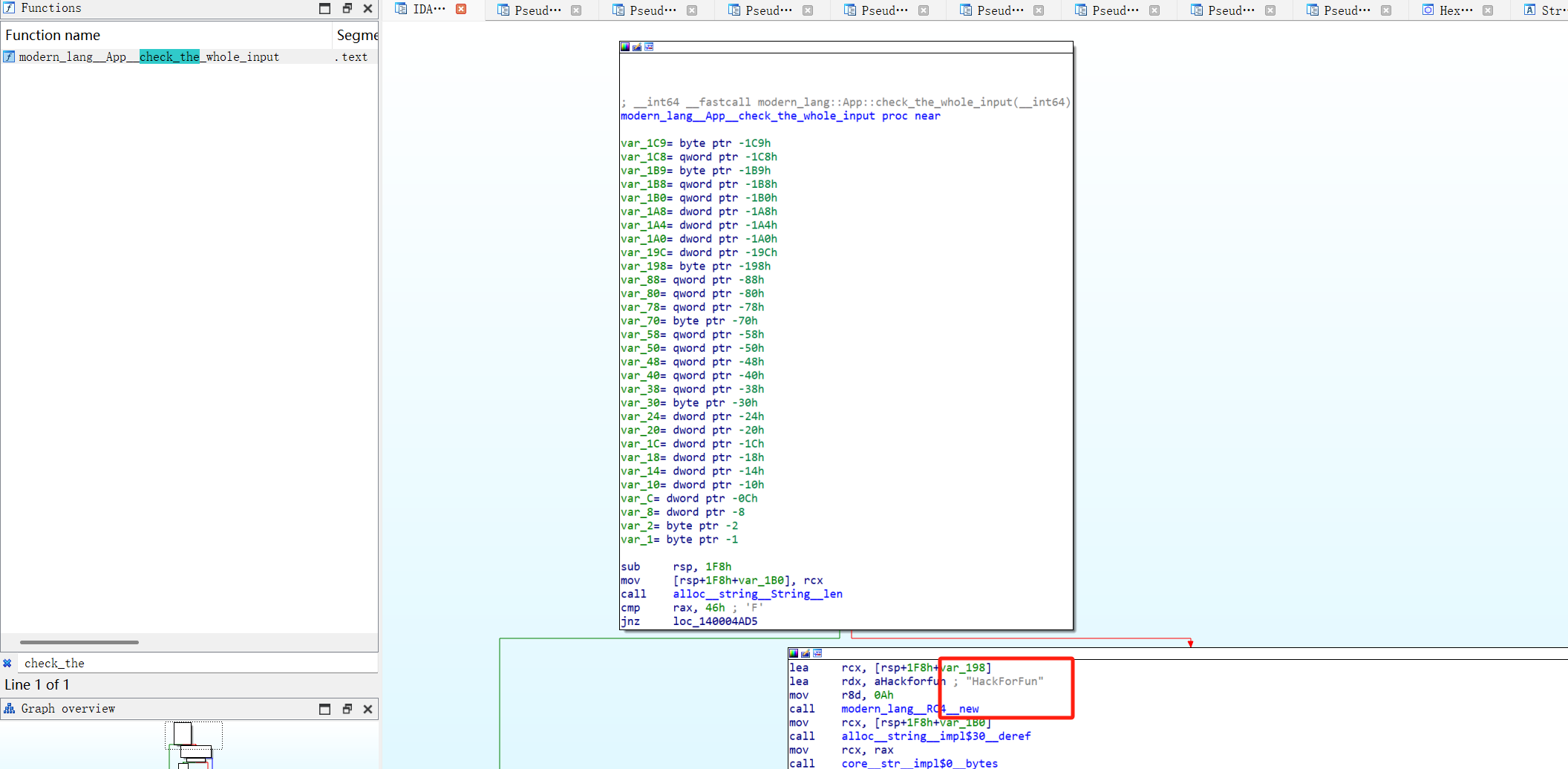Click the edit comment icon in top graph block
1568x769 pixels.
[637, 47]
